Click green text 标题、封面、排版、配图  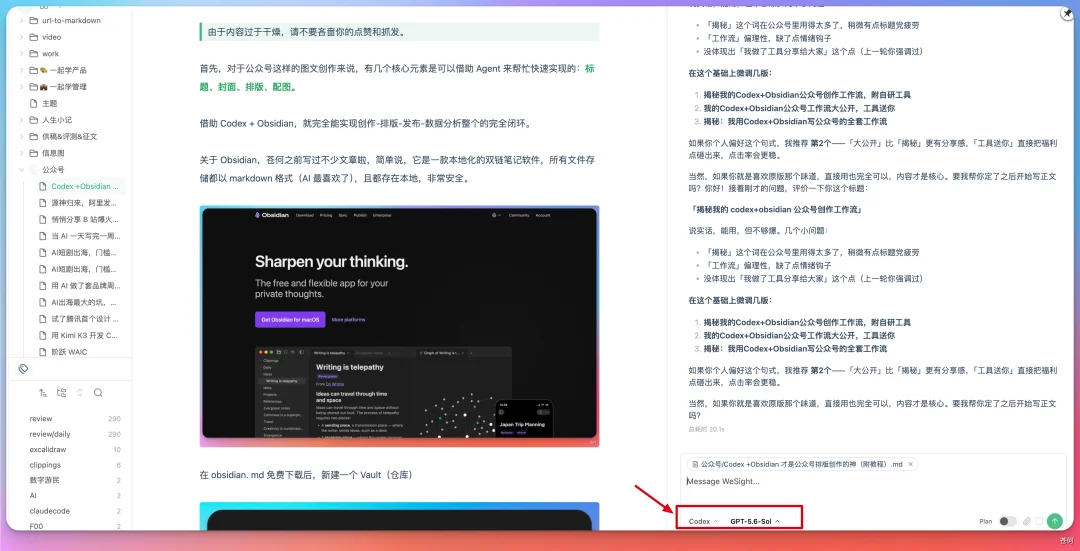tap(399, 77)
